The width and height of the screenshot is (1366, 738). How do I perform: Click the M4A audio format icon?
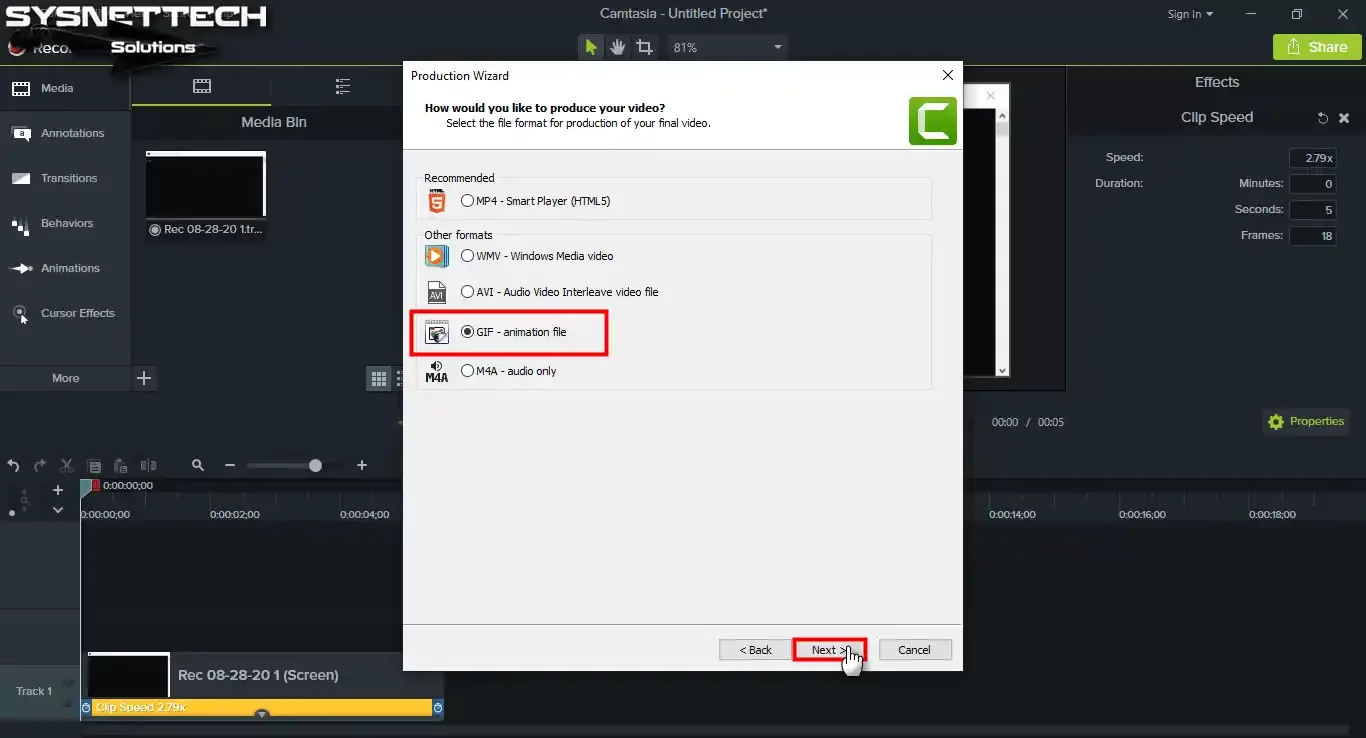tap(436, 371)
